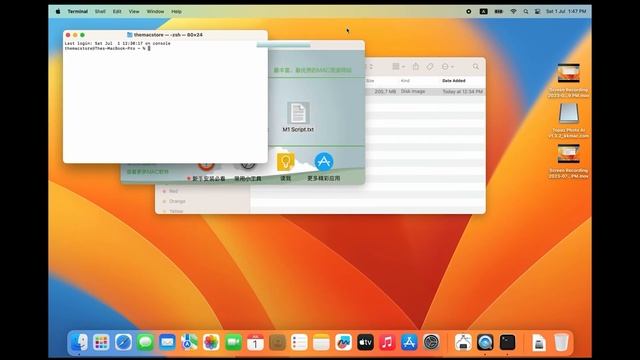Open the Terminal application menu
Image resolution: width=640 pixels, height=360 pixels.
point(78,11)
